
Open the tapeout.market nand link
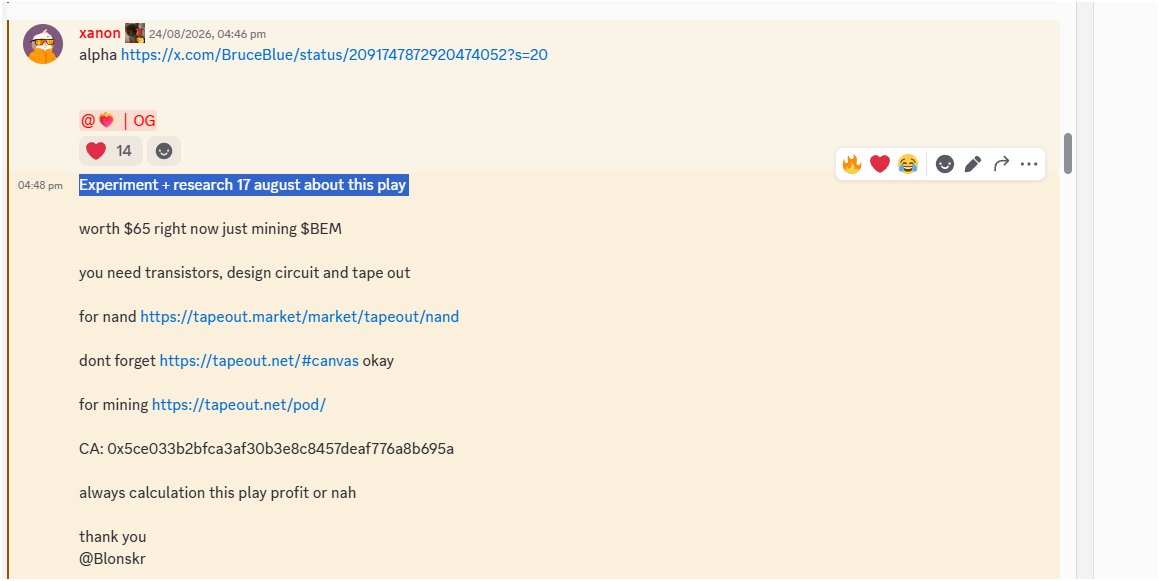point(299,316)
